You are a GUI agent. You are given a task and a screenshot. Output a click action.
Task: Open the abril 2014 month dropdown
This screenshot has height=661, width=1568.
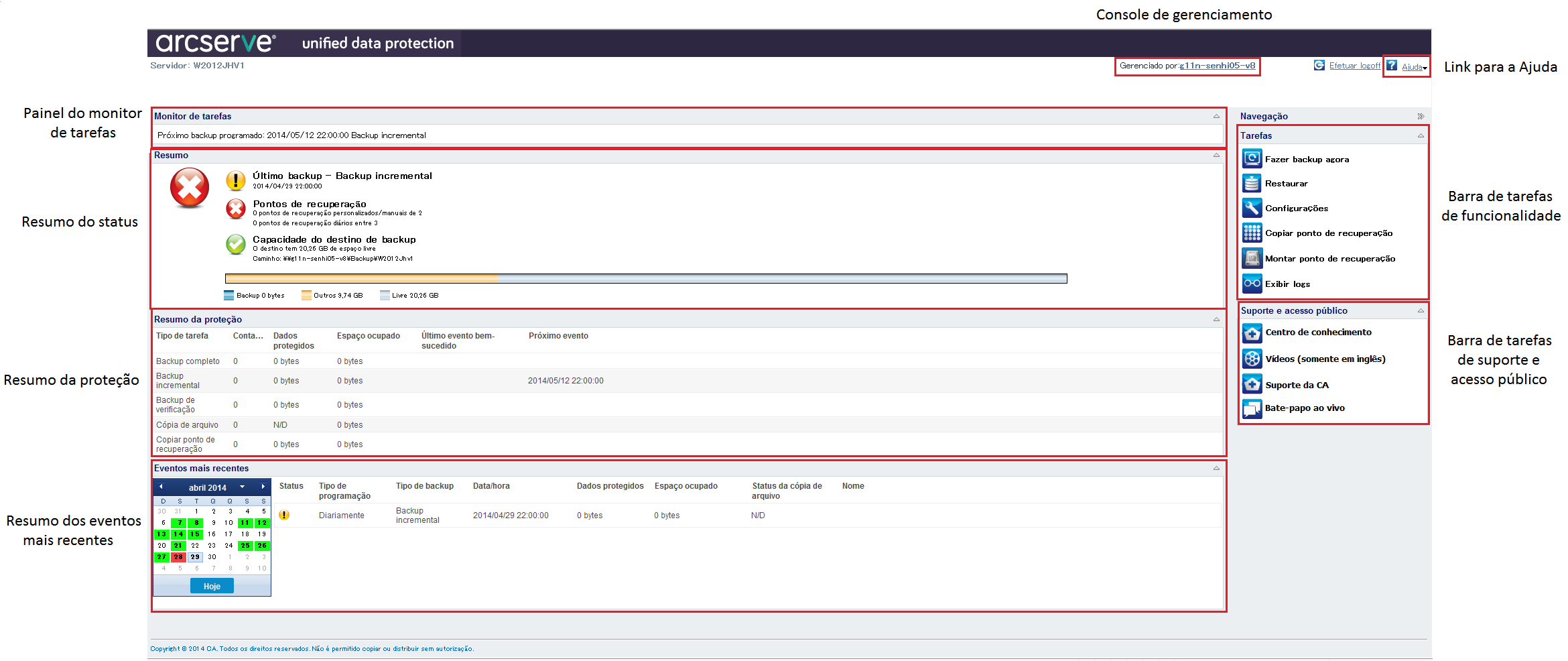[243, 487]
